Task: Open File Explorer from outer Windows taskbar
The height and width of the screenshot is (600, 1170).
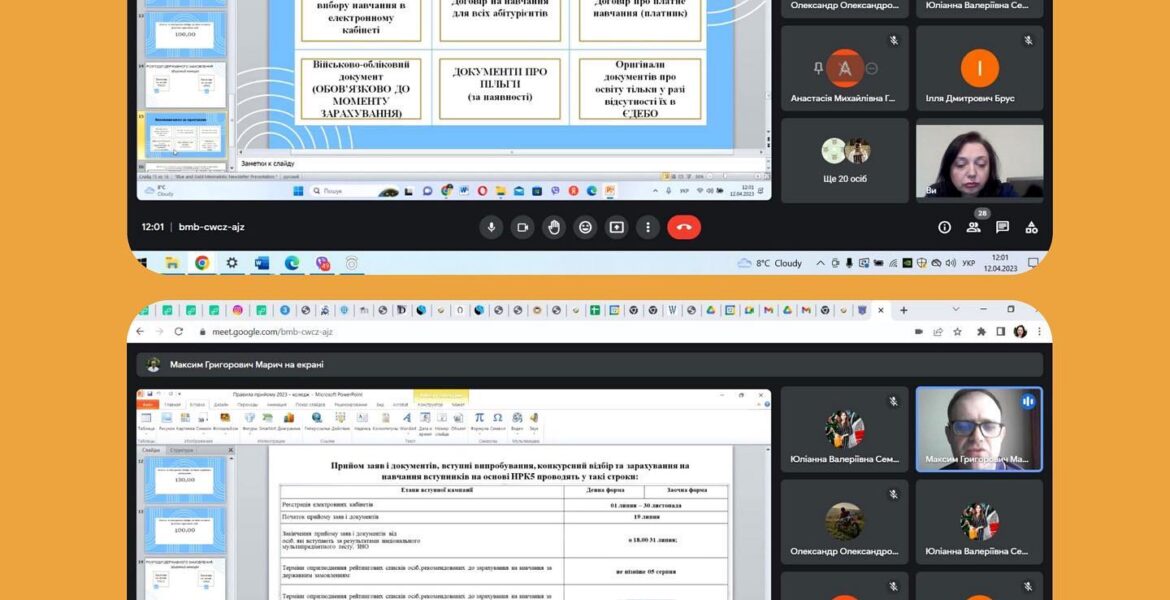Action: 172,263
